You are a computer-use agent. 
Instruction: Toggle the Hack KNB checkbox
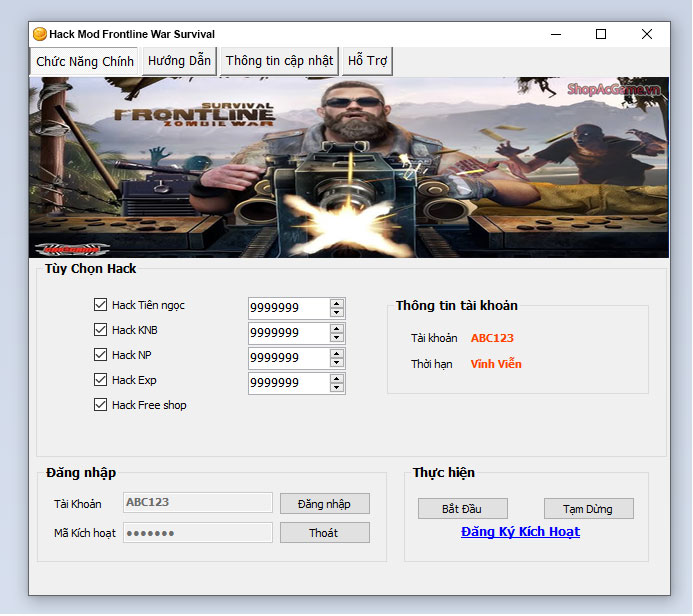tap(100, 330)
